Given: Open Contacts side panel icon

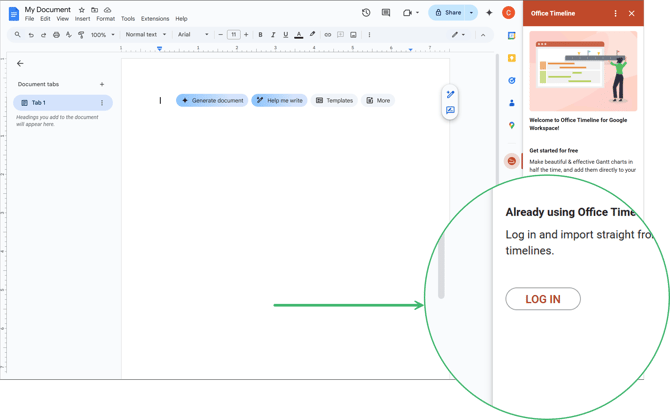Looking at the screenshot, I should [x=511, y=103].
